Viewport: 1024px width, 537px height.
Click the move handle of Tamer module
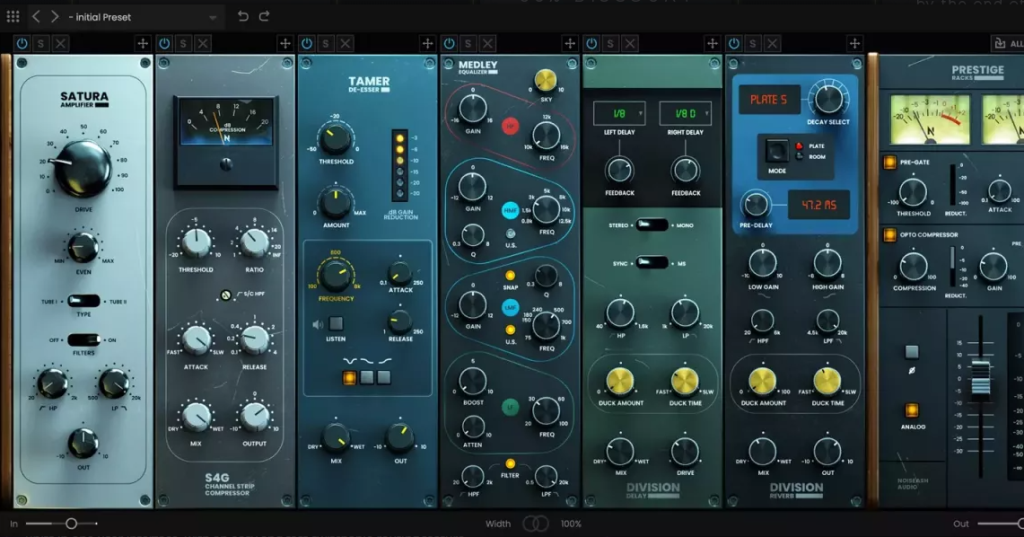coord(427,44)
